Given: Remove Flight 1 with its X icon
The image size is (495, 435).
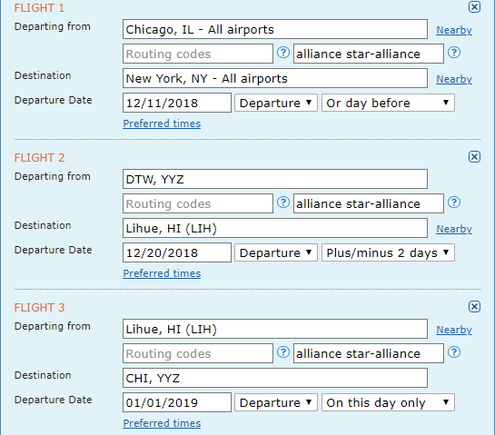Looking at the screenshot, I should (x=474, y=7).
